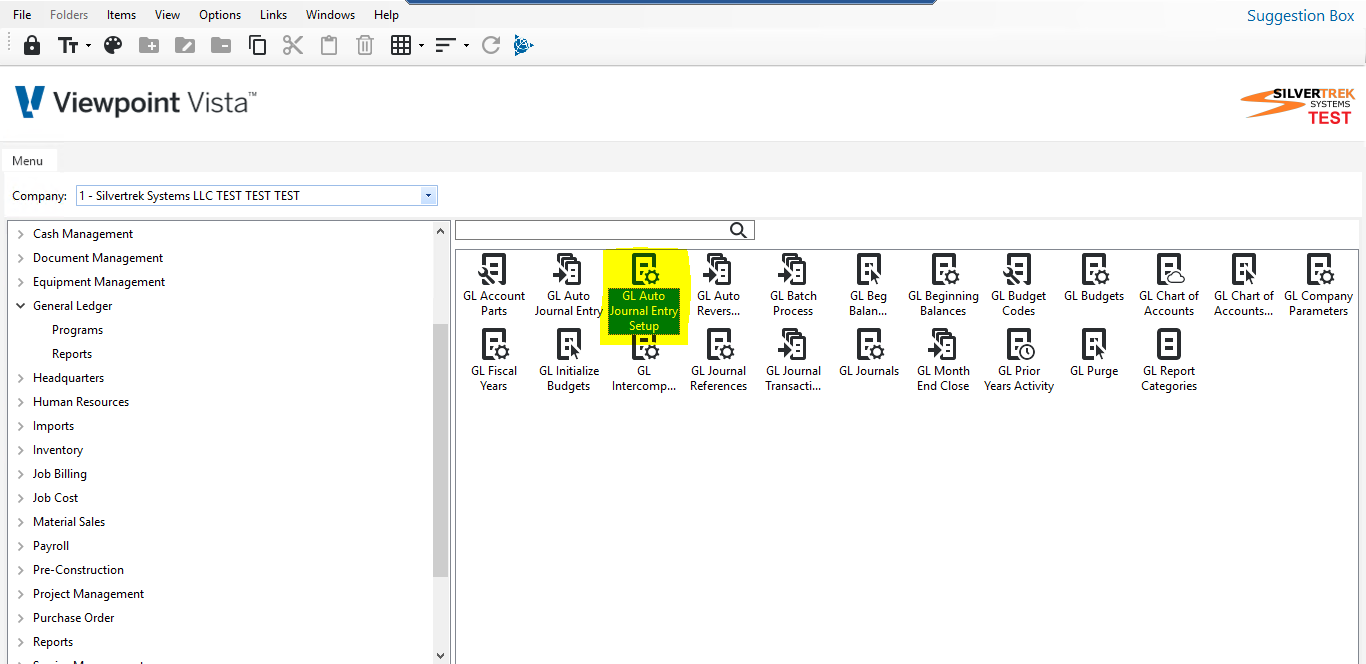Open the GL Account Parts program
The width and height of the screenshot is (1366, 664).
[x=494, y=286]
